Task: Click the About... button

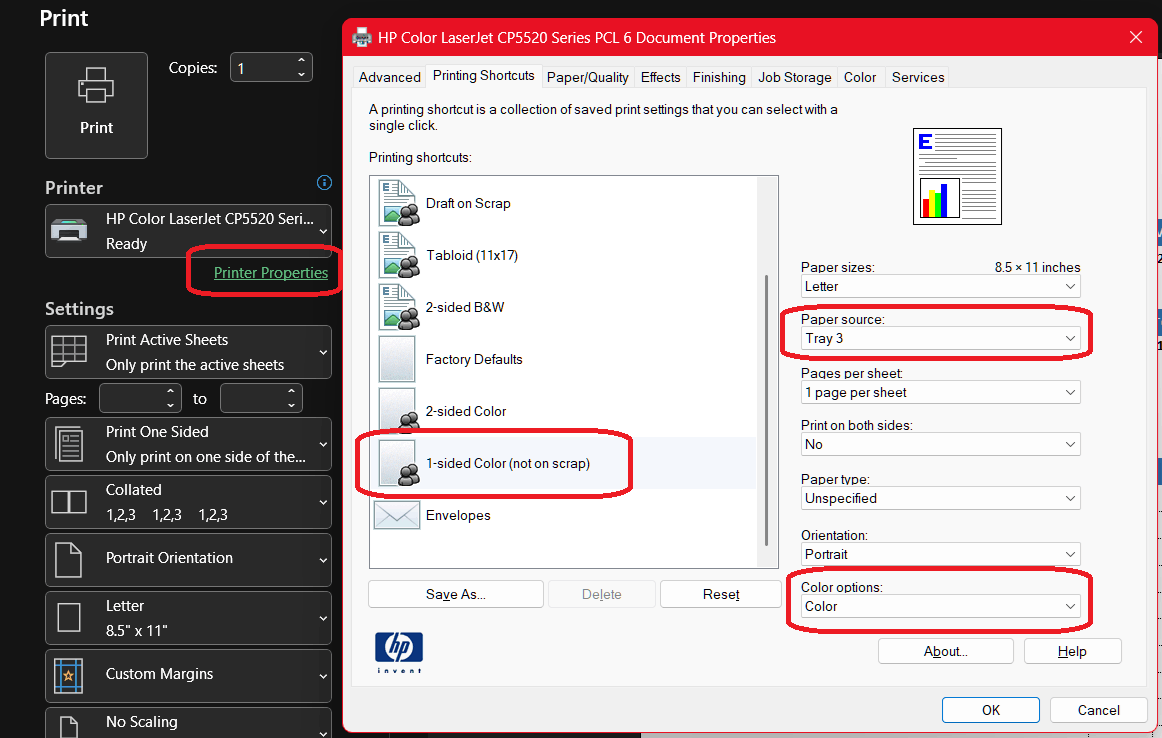Action: pyautogui.click(x=946, y=651)
